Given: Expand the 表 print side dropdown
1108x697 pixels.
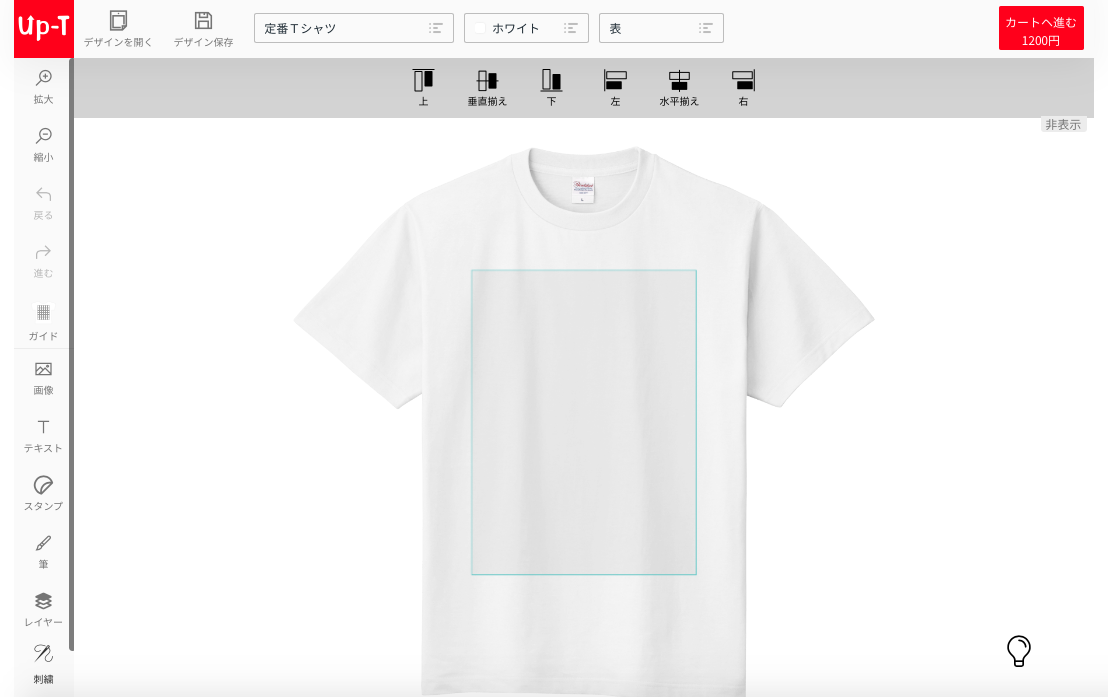Looking at the screenshot, I should pos(660,28).
